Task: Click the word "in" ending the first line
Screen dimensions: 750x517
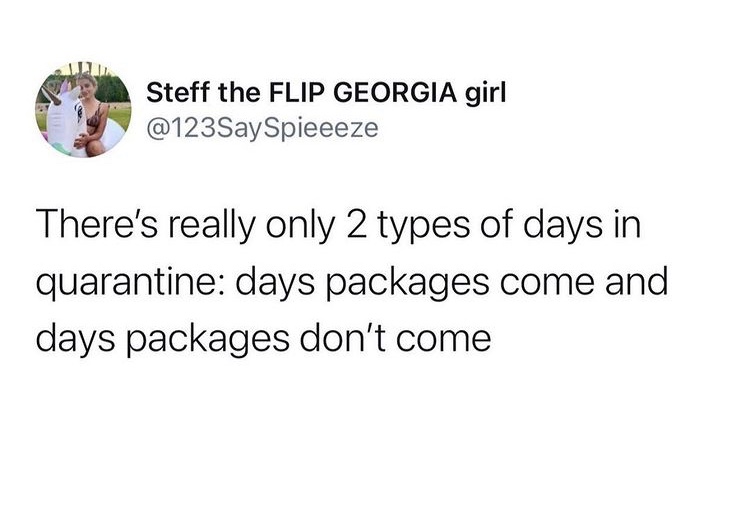Action: [x=620, y=225]
